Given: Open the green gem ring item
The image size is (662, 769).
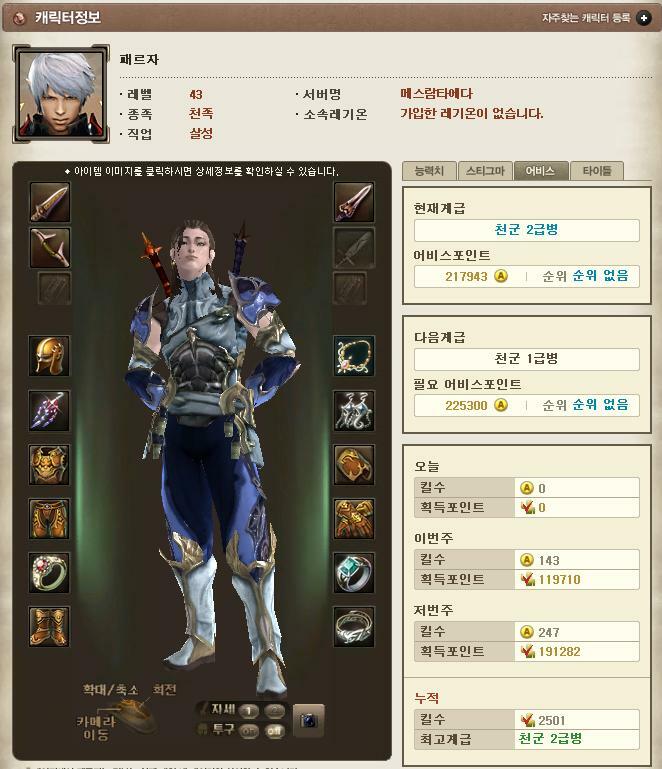Looking at the screenshot, I should [x=354, y=573].
